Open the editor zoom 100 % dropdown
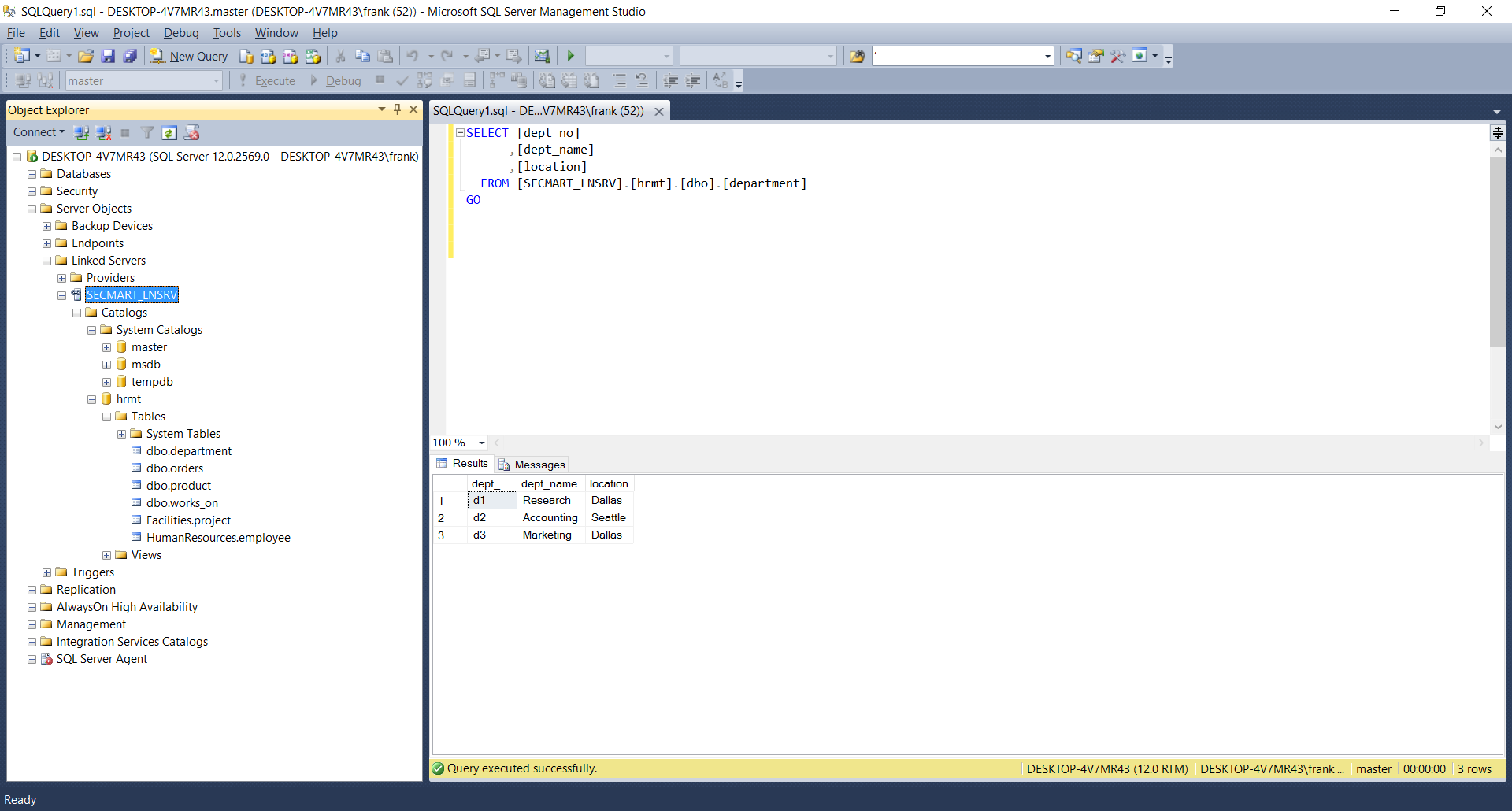The height and width of the screenshot is (811, 1512). click(x=482, y=443)
